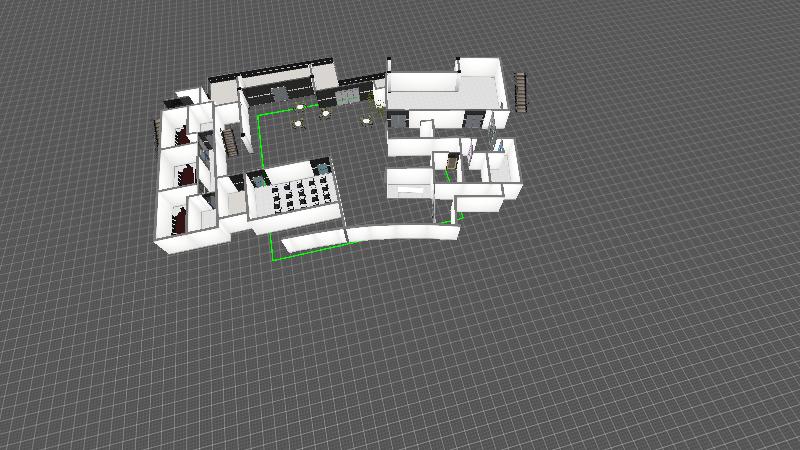Image resolution: width=800 pixels, height=450 pixels.
Task: Click the bottom green path line segment
Action: (310, 255)
